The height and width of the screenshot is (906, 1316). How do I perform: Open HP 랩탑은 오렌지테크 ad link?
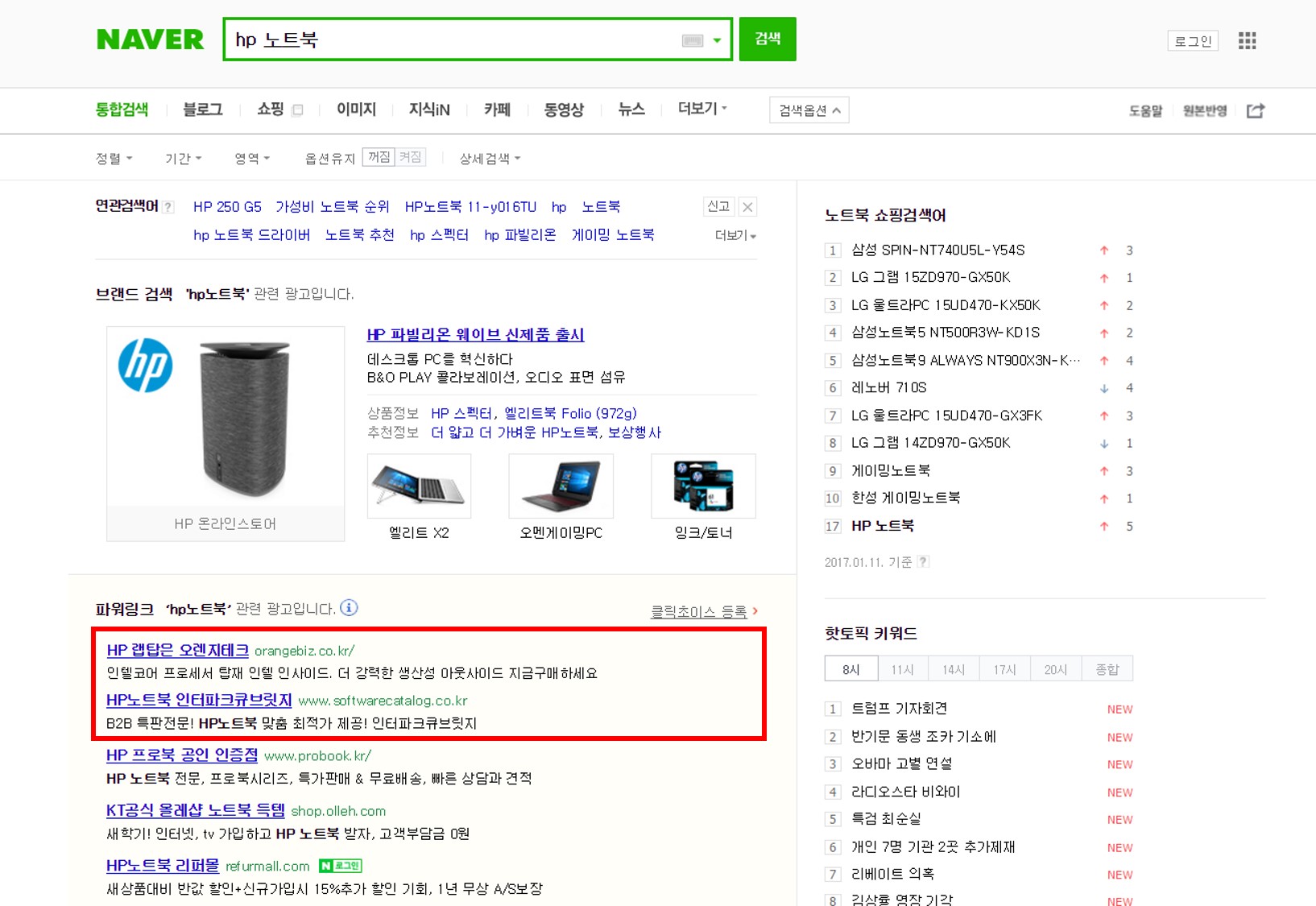click(177, 650)
